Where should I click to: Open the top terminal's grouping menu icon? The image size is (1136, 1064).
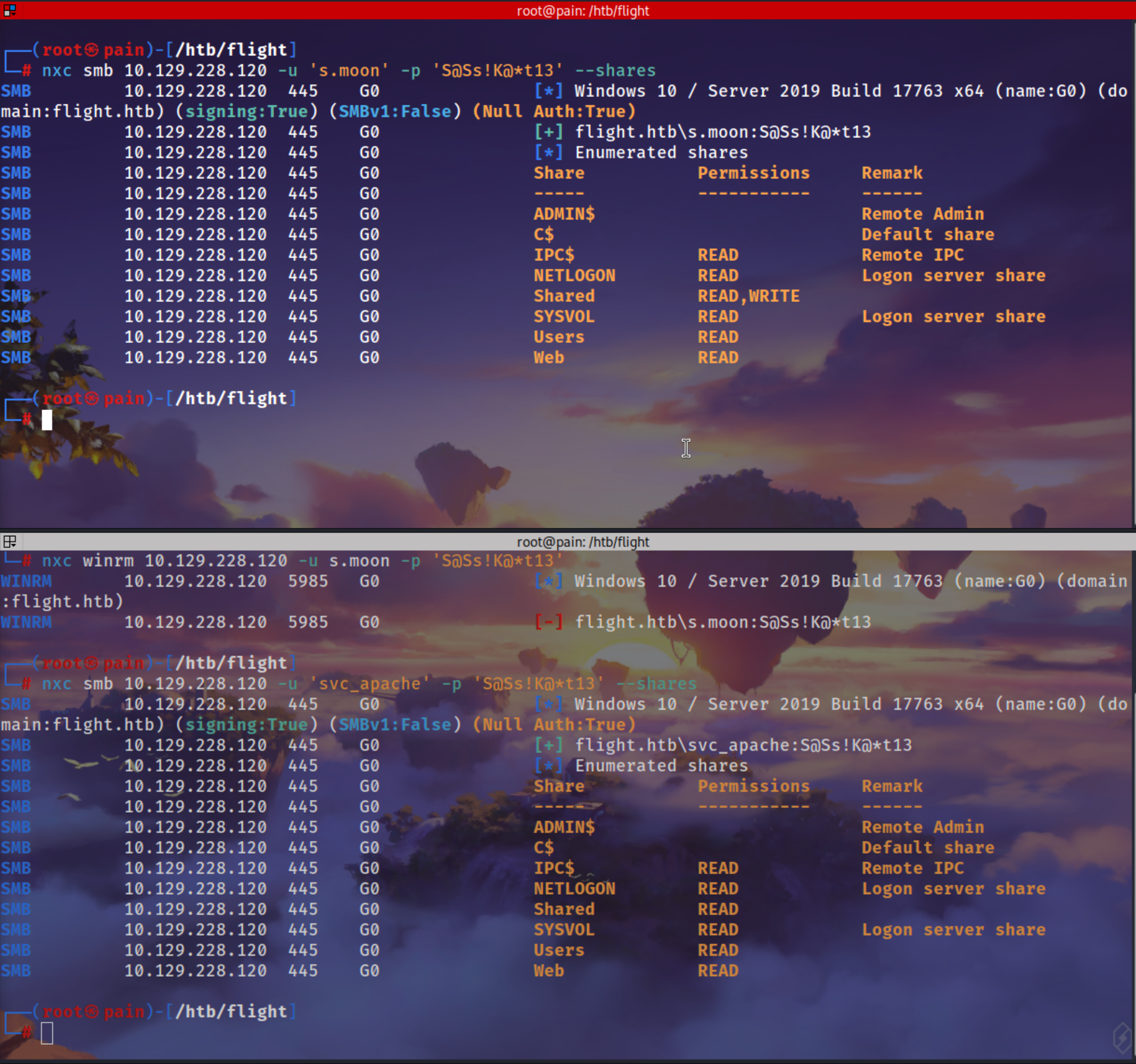10,10
